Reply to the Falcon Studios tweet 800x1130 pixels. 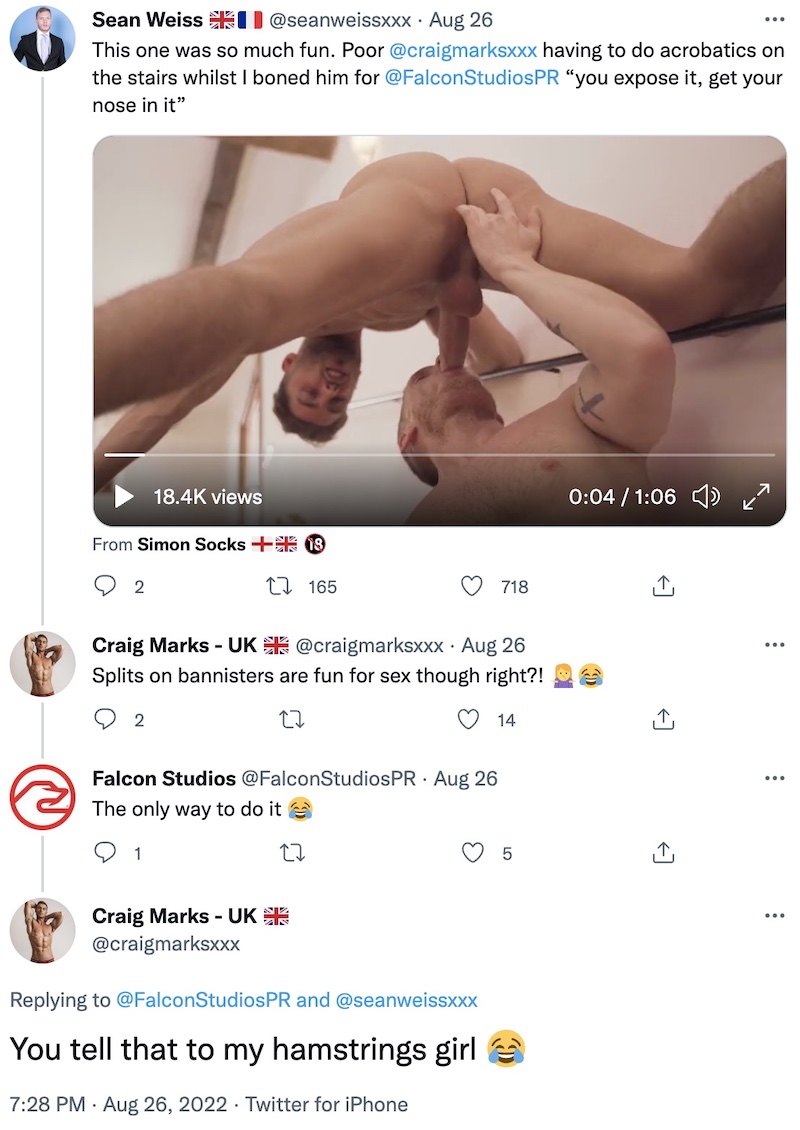(106, 853)
